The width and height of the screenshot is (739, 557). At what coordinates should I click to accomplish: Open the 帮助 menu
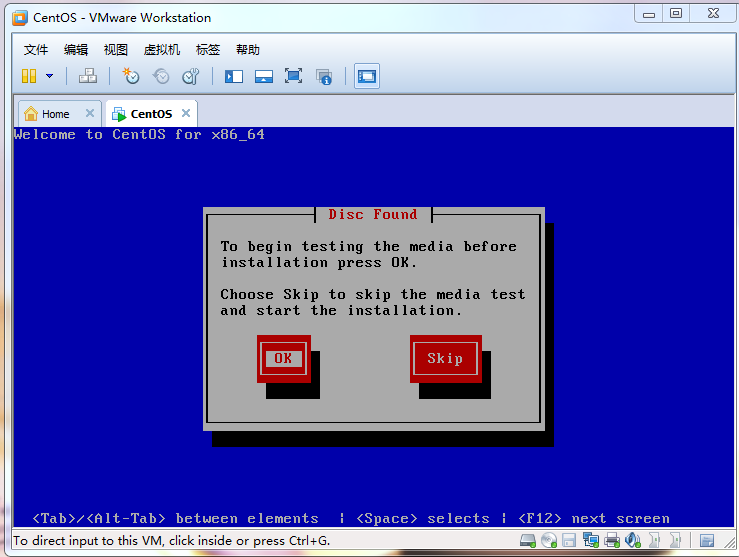(x=248, y=50)
